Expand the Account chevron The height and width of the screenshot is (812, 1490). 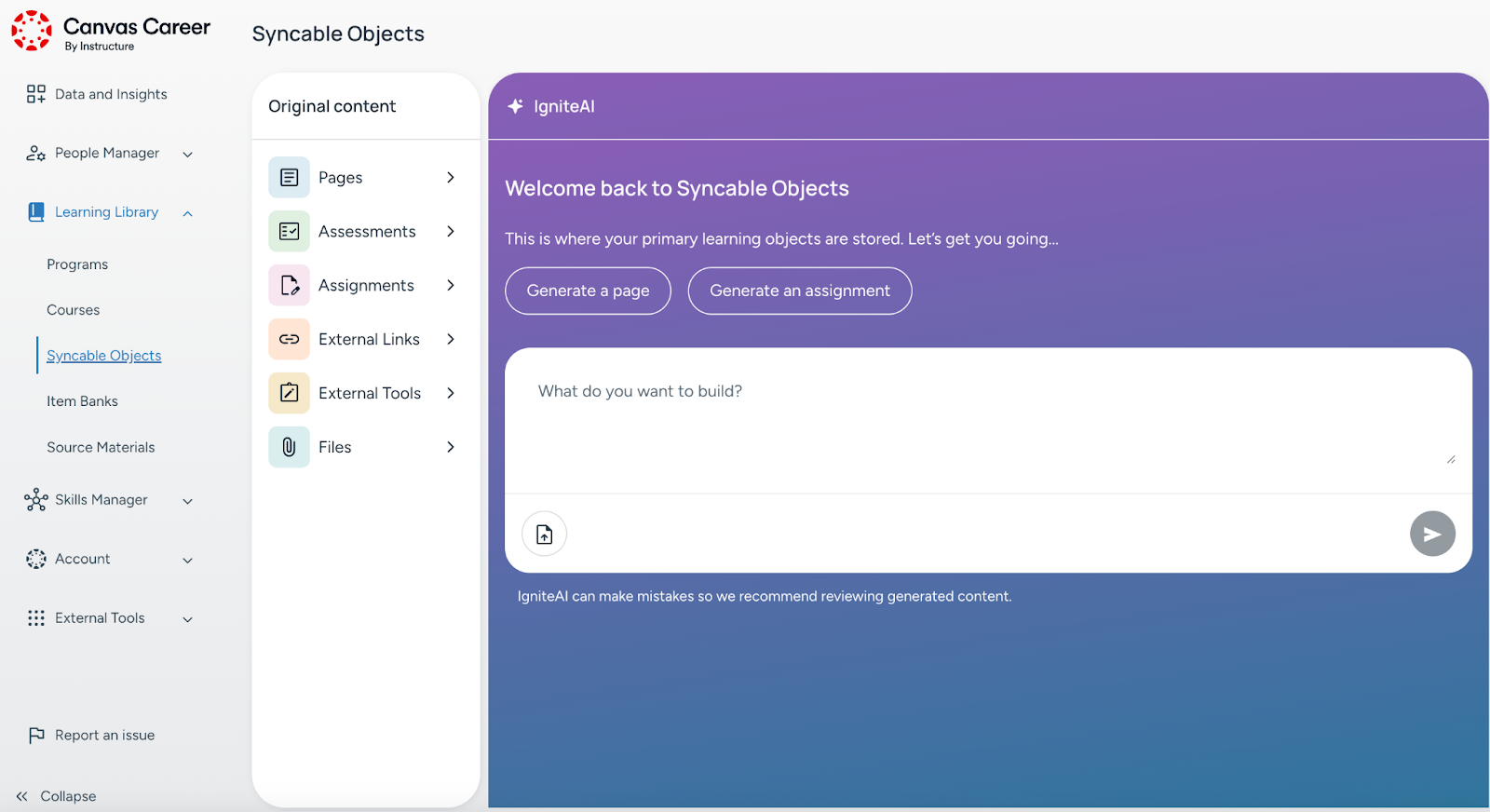click(187, 561)
